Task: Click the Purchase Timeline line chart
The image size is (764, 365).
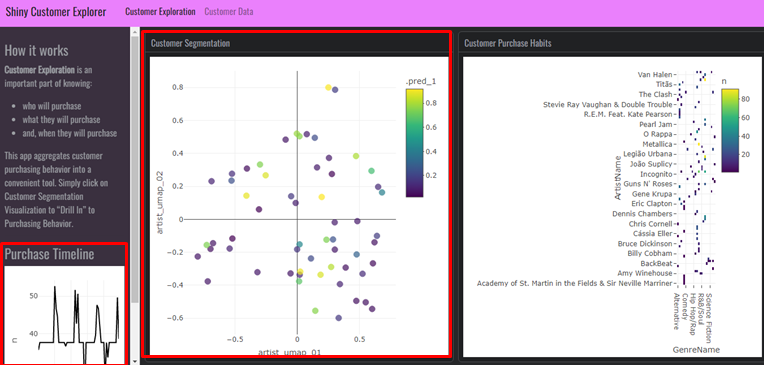Action: point(64,315)
